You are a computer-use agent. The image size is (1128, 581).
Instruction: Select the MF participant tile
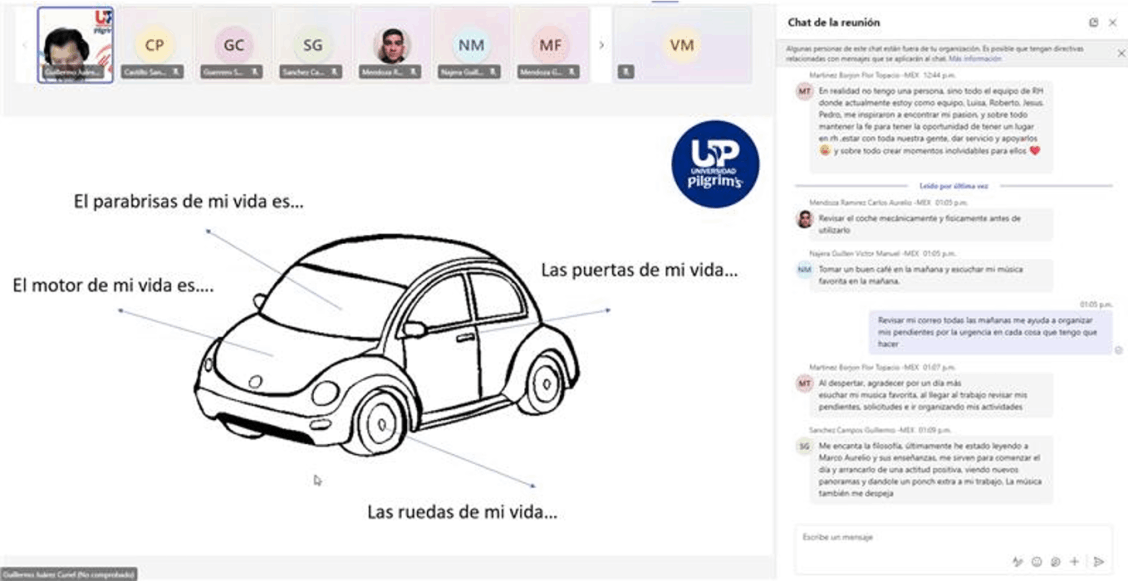(x=550, y=45)
